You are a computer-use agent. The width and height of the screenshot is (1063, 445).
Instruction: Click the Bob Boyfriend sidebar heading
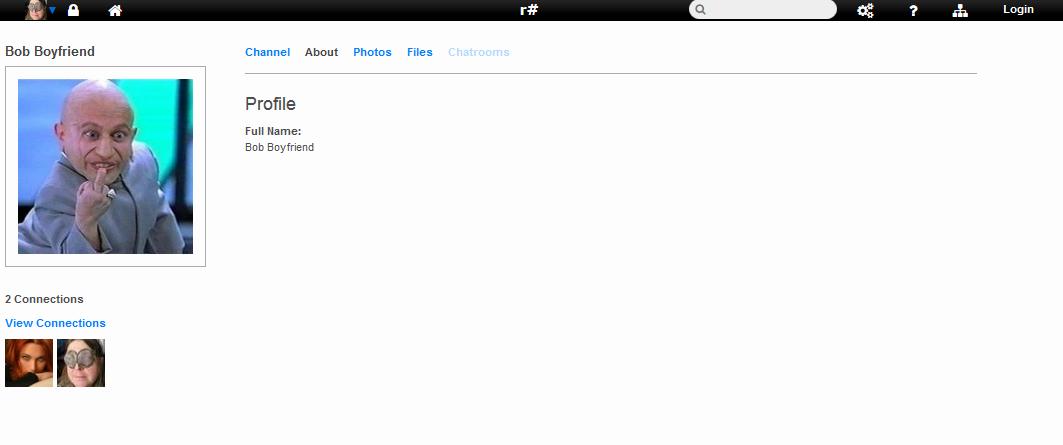[x=49, y=52]
